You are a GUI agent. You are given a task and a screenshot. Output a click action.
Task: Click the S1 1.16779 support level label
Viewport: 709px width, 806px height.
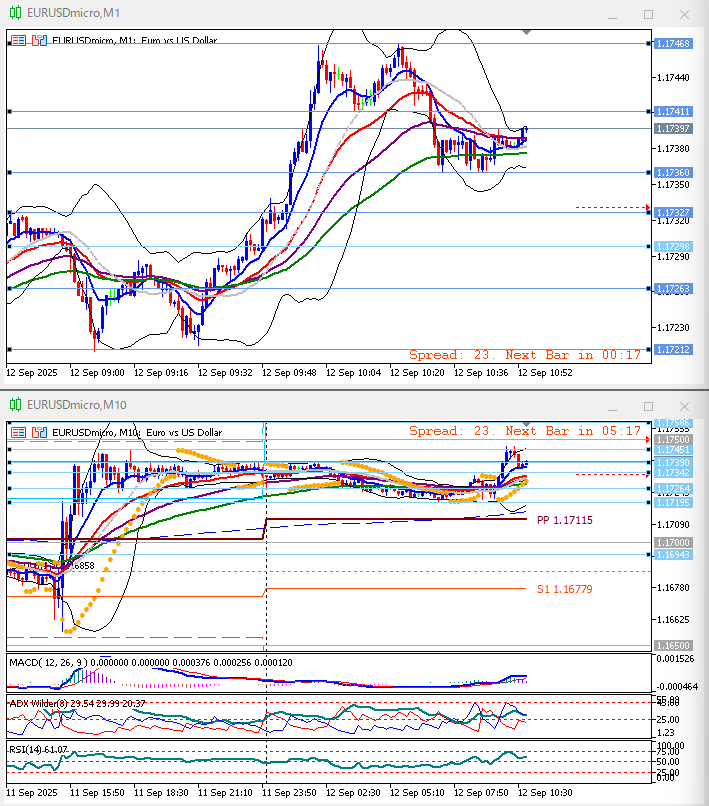click(x=564, y=589)
